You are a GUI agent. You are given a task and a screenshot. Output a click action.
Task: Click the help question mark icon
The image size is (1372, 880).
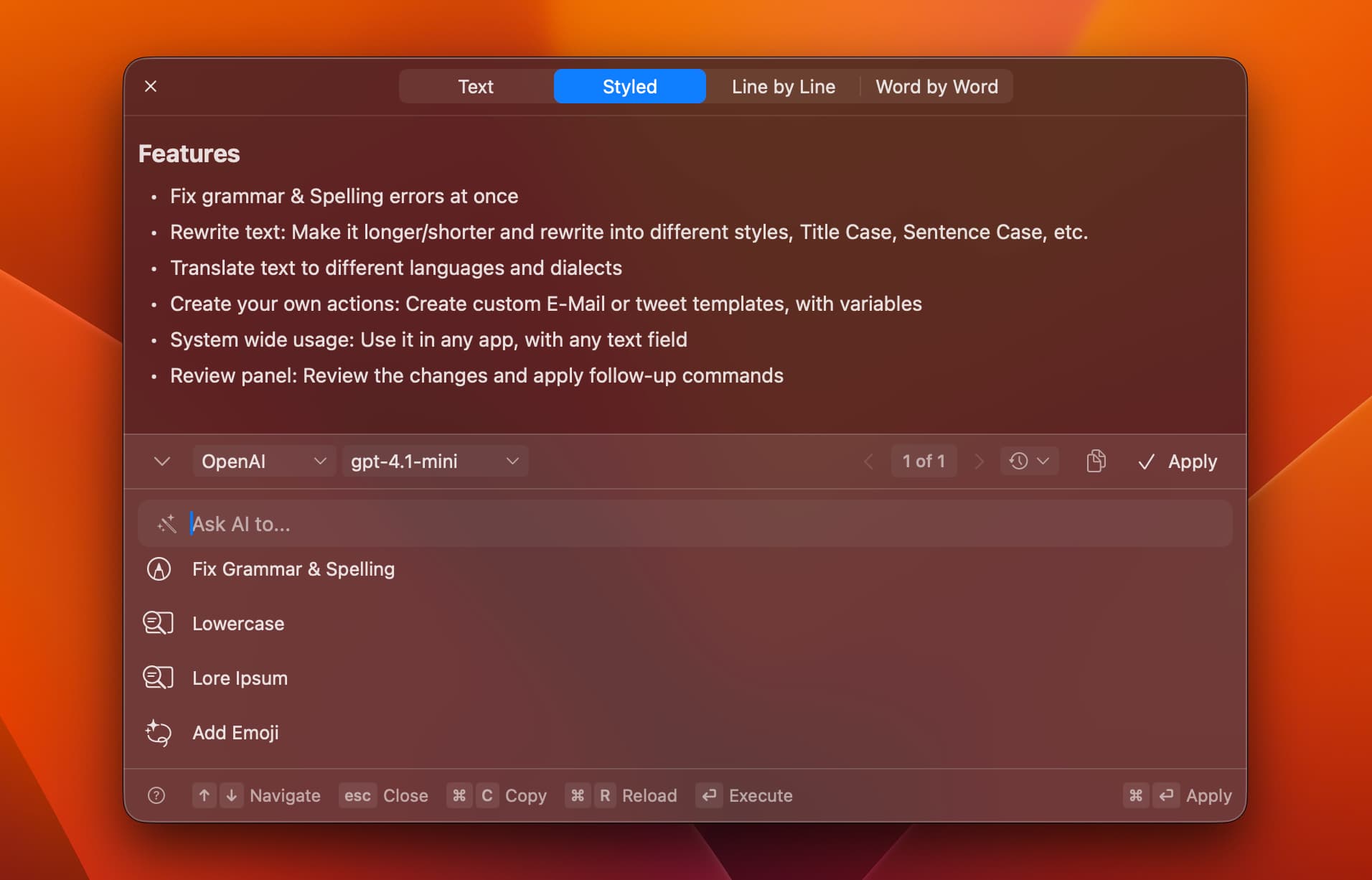click(x=156, y=795)
